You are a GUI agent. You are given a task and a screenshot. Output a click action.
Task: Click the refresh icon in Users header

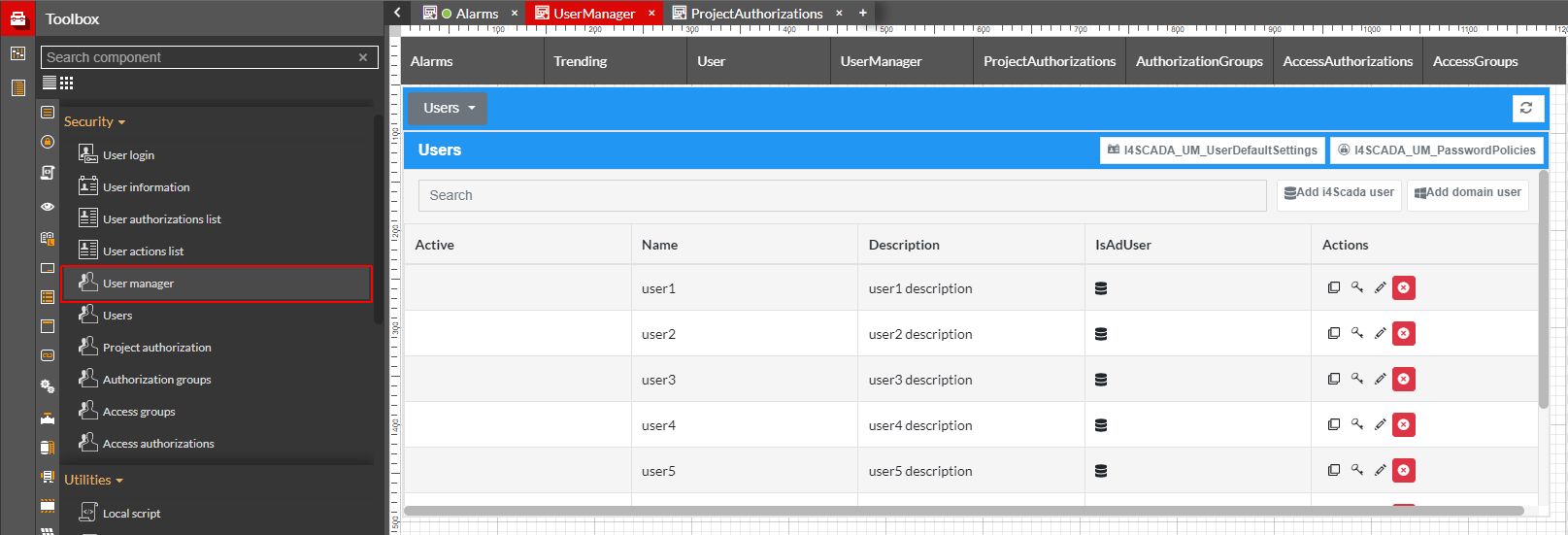point(1526,108)
